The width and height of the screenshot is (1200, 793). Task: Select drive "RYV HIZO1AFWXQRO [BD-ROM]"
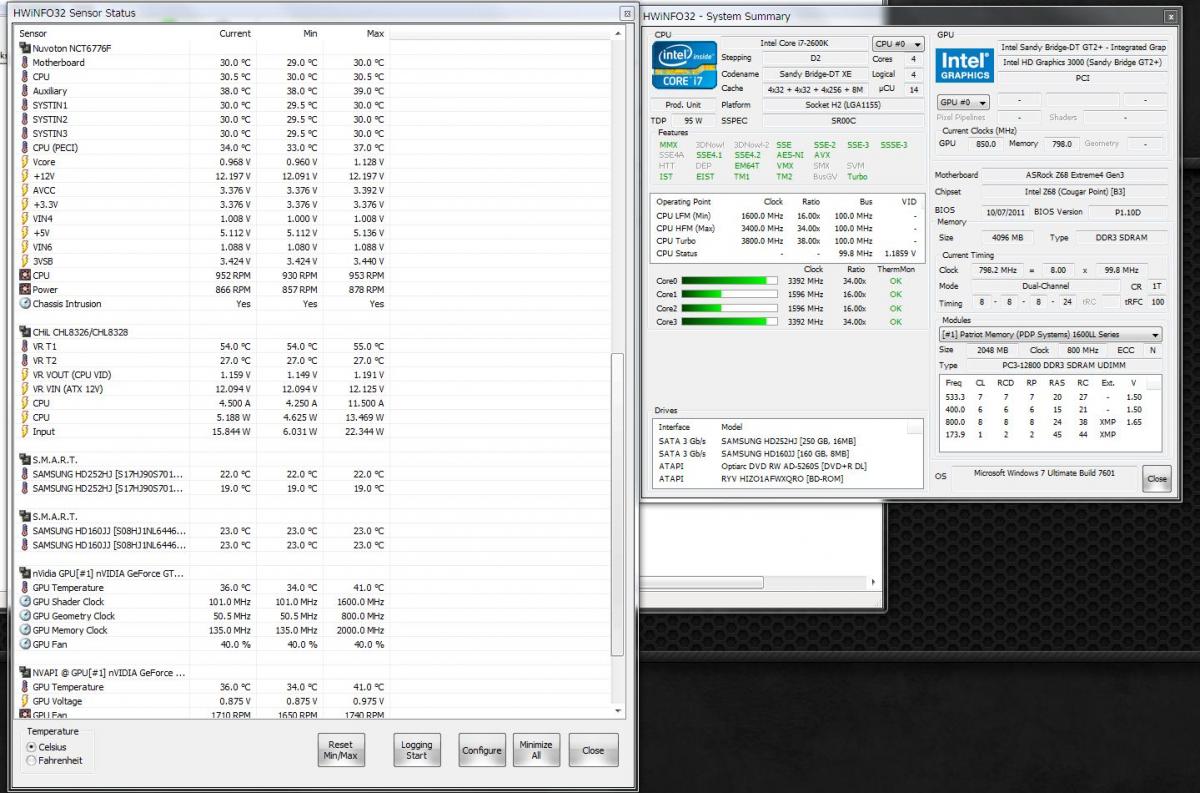[x=787, y=478]
